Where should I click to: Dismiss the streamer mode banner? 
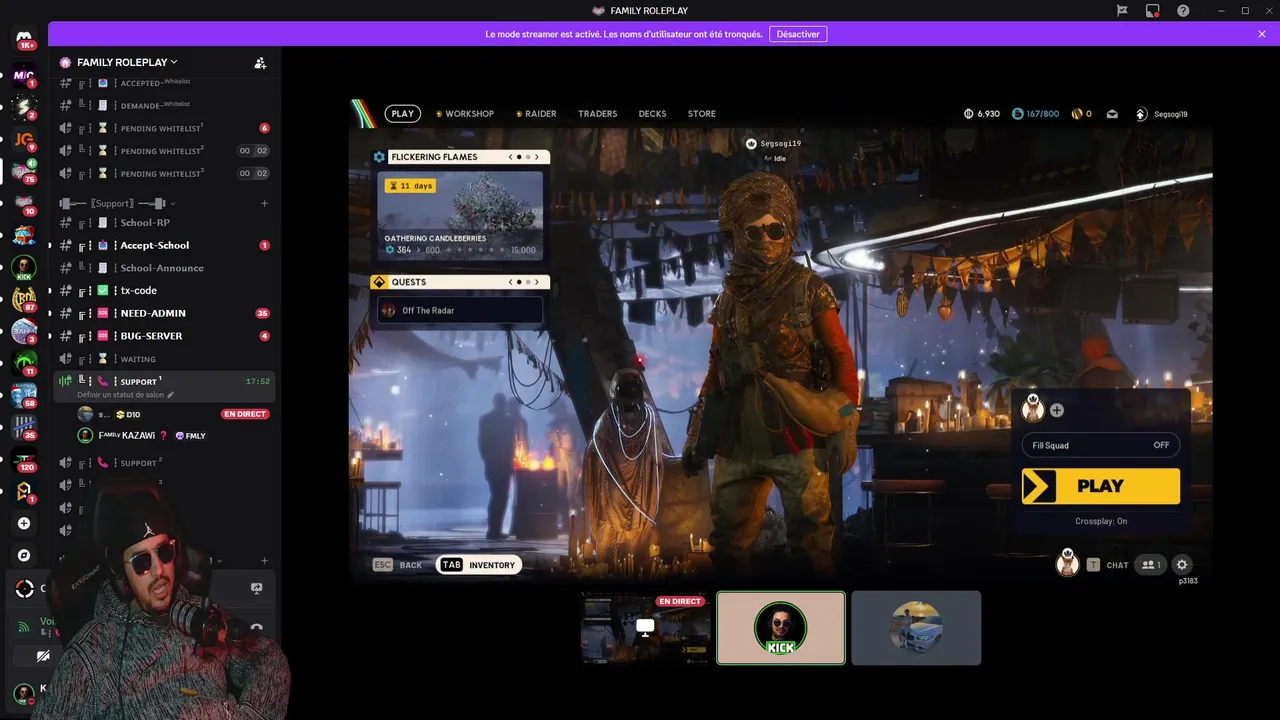pyautogui.click(x=1262, y=34)
